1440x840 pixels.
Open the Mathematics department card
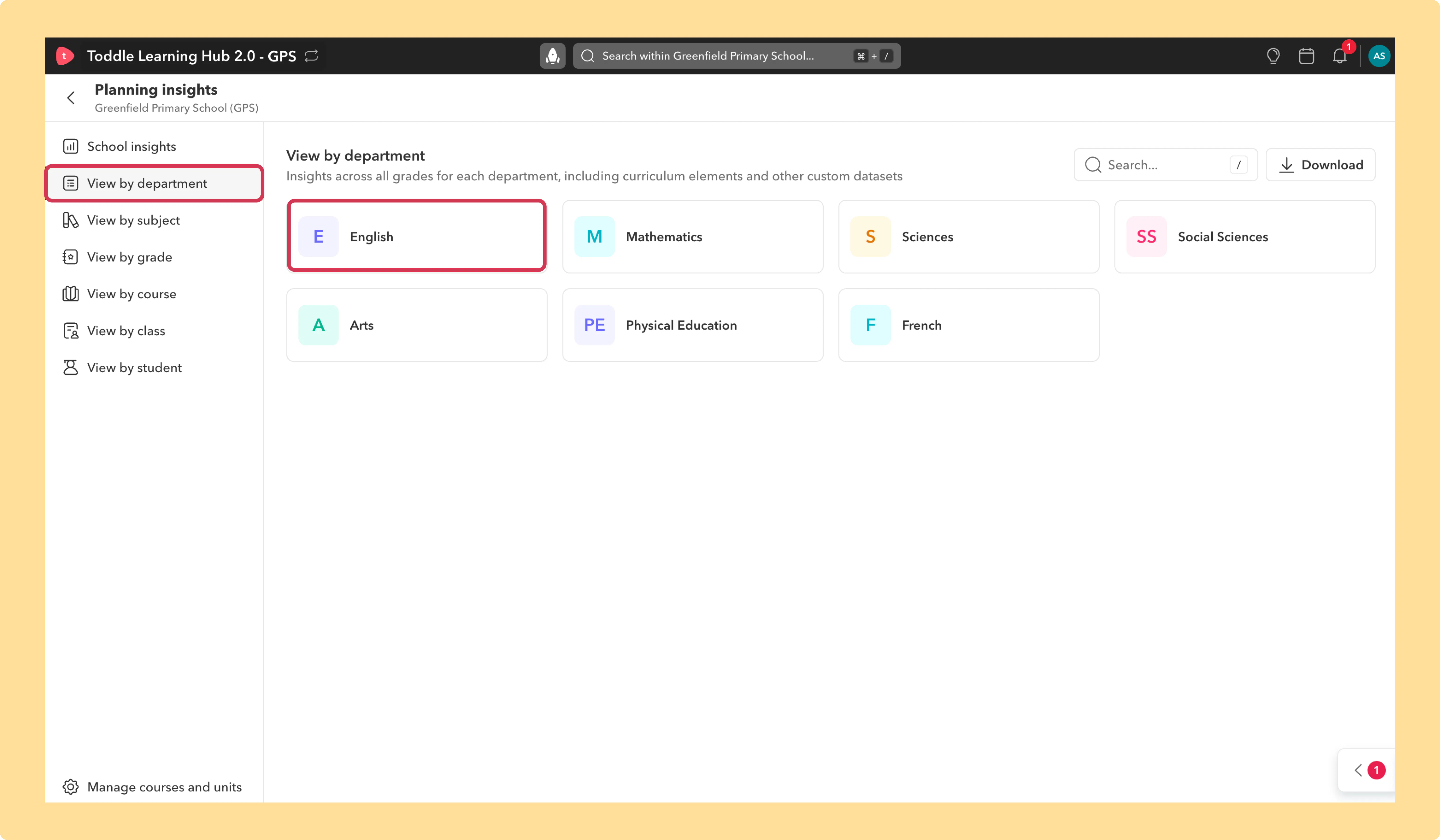click(x=693, y=236)
